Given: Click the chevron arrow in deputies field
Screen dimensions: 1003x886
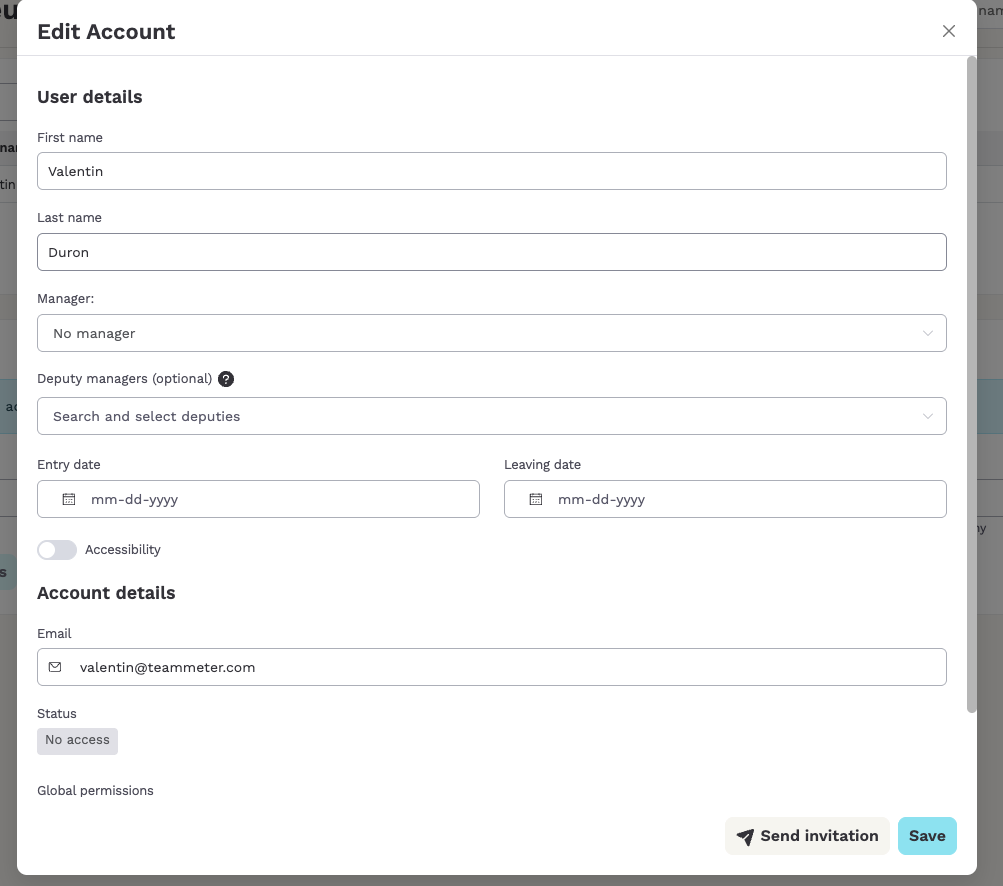Looking at the screenshot, I should 928,416.
